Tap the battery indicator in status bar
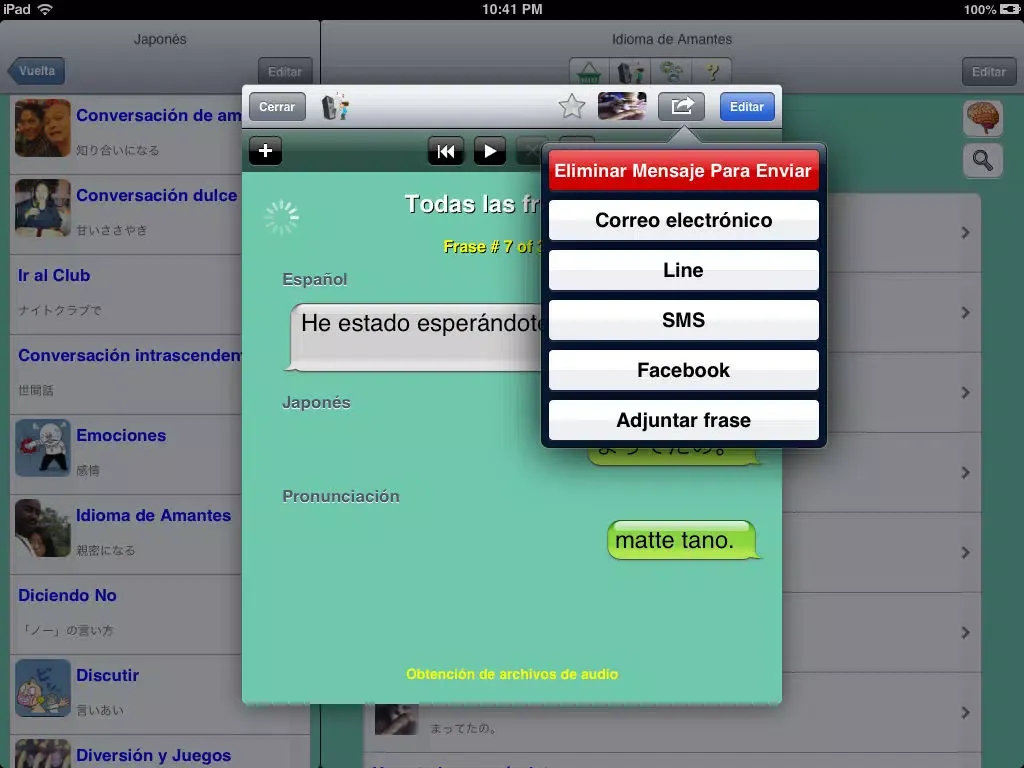 pyautogui.click(x=1010, y=9)
